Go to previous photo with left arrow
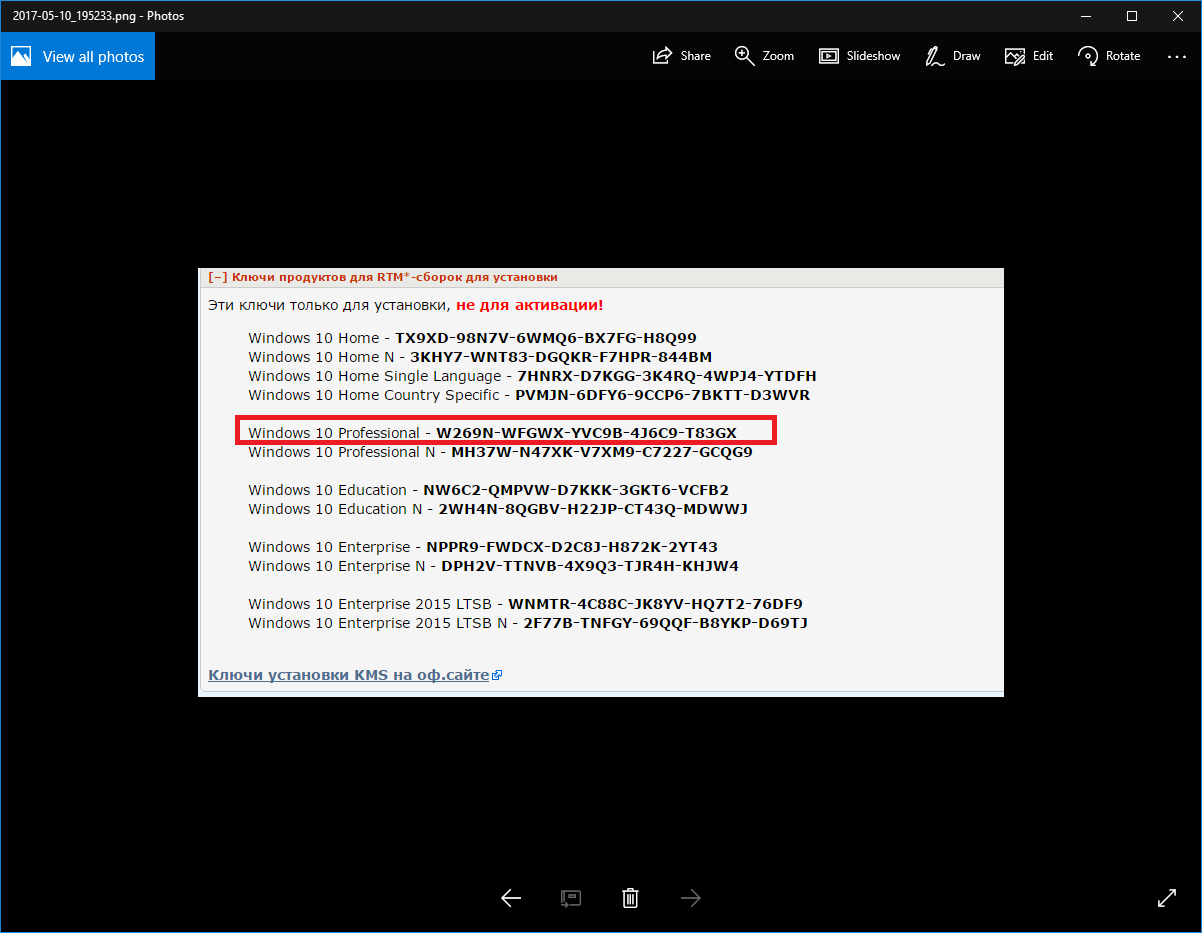Image resolution: width=1202 pixels, height=933 pixels. tap(511, 898)
